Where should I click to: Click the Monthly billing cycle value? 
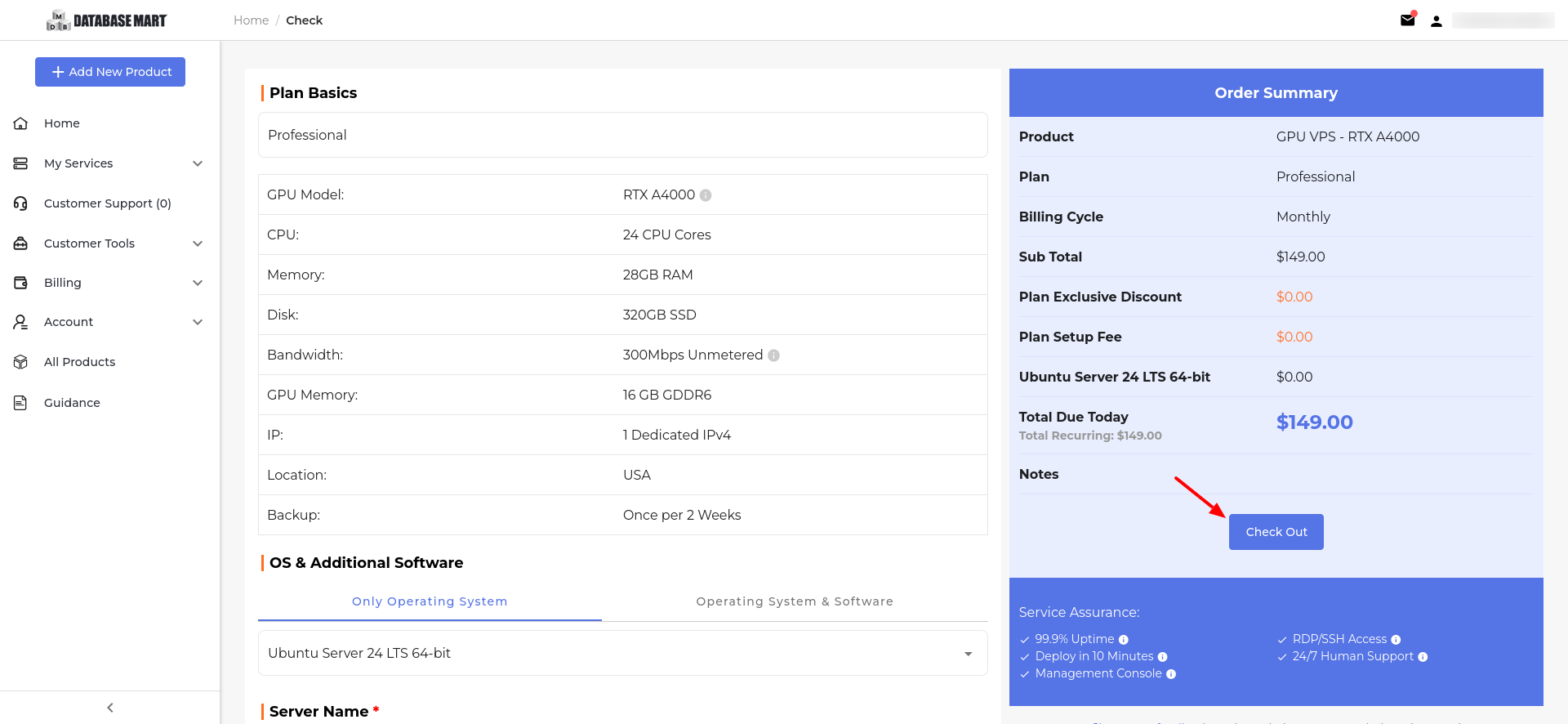pyautogui.click(x=1303, y=217)
